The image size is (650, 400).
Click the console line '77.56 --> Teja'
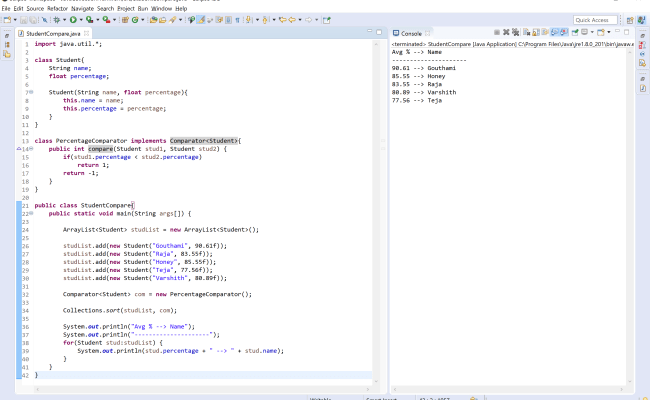417,100
